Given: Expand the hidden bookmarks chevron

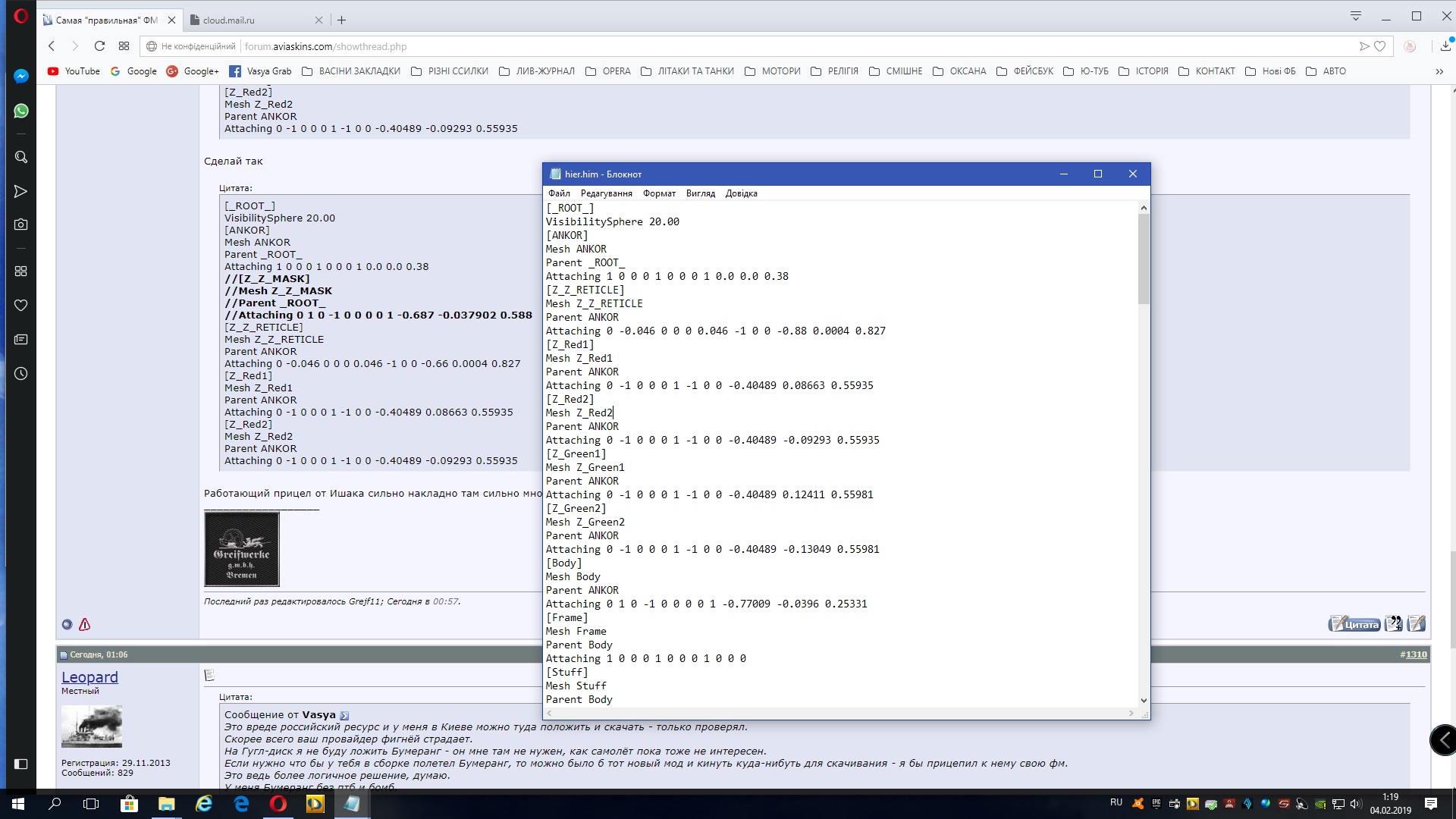Looking at the screenshot, I should [x=1439, y=71].
